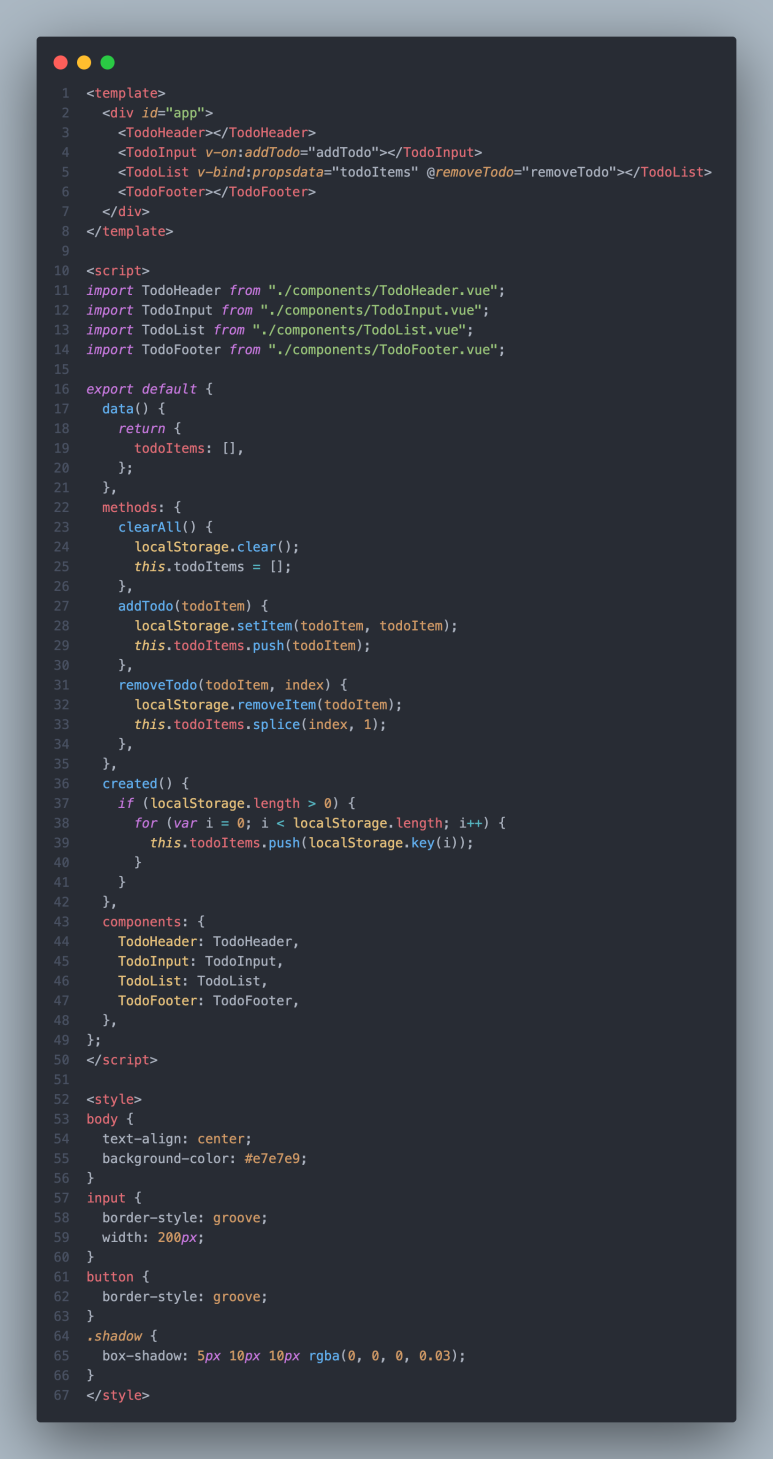
Task: Click the 'todoItems: [],' line
Action: pyautogui.click(x=189, y=449)
